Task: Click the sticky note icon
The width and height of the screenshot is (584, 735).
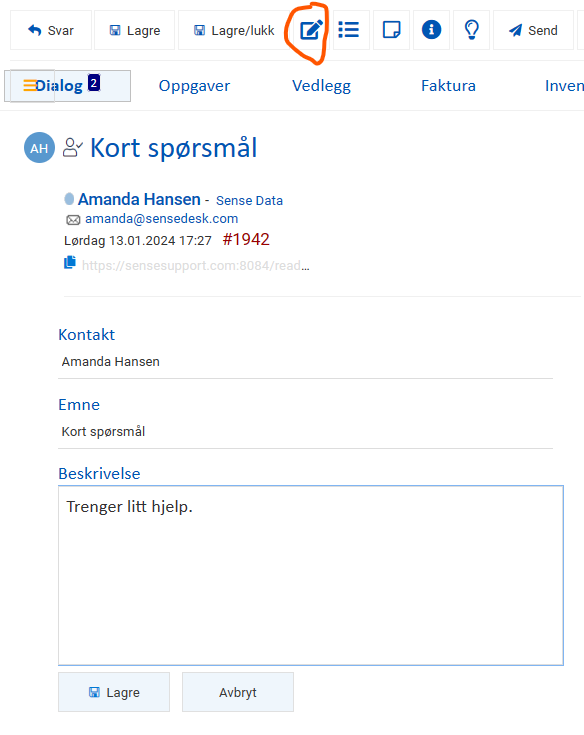Action: tap(391, 30)
